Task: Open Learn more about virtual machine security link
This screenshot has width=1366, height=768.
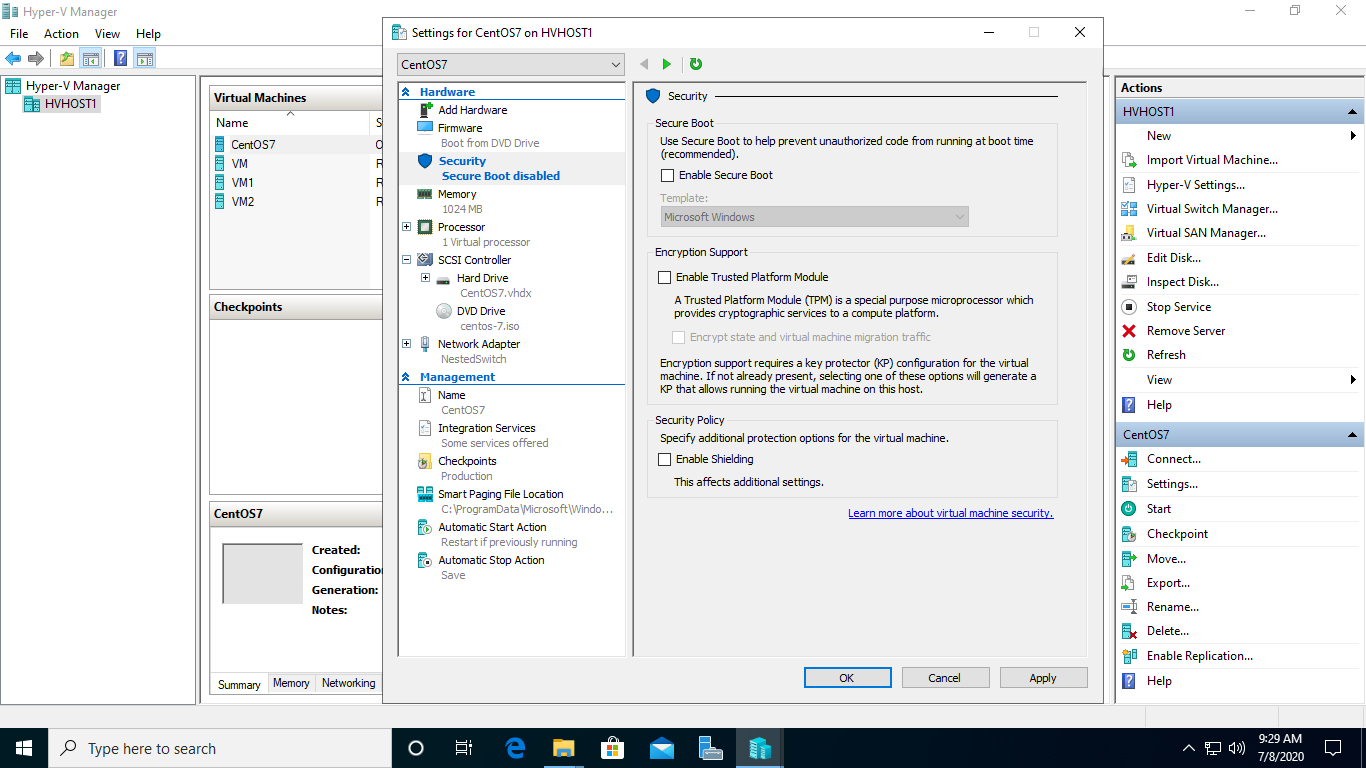Action: point(950,513)
